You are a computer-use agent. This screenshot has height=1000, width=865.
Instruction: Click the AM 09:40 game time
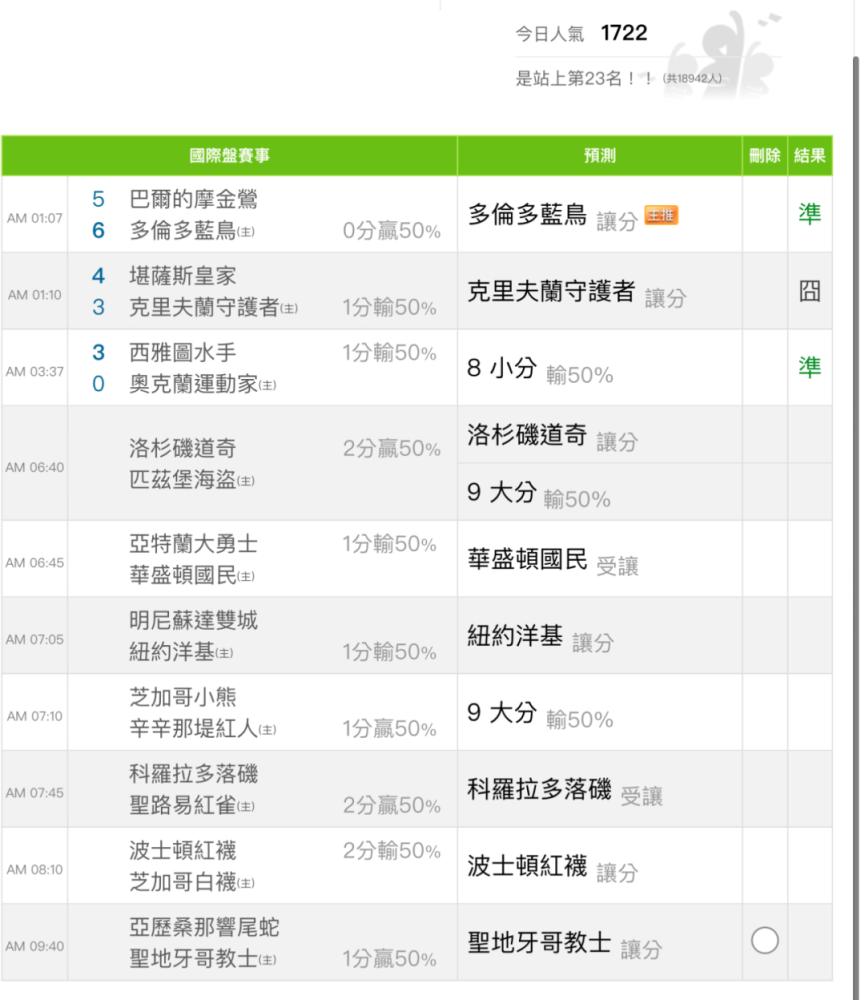tap(34, 946)
